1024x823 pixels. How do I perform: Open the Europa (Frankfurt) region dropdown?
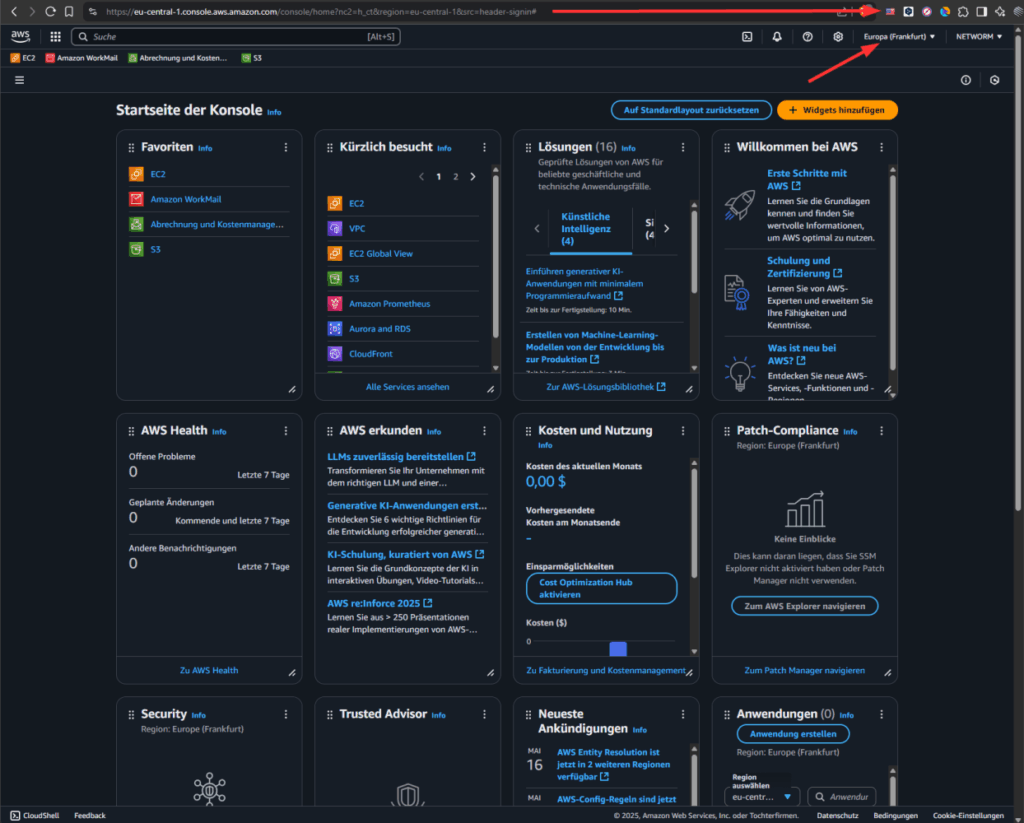coord(899,37)
